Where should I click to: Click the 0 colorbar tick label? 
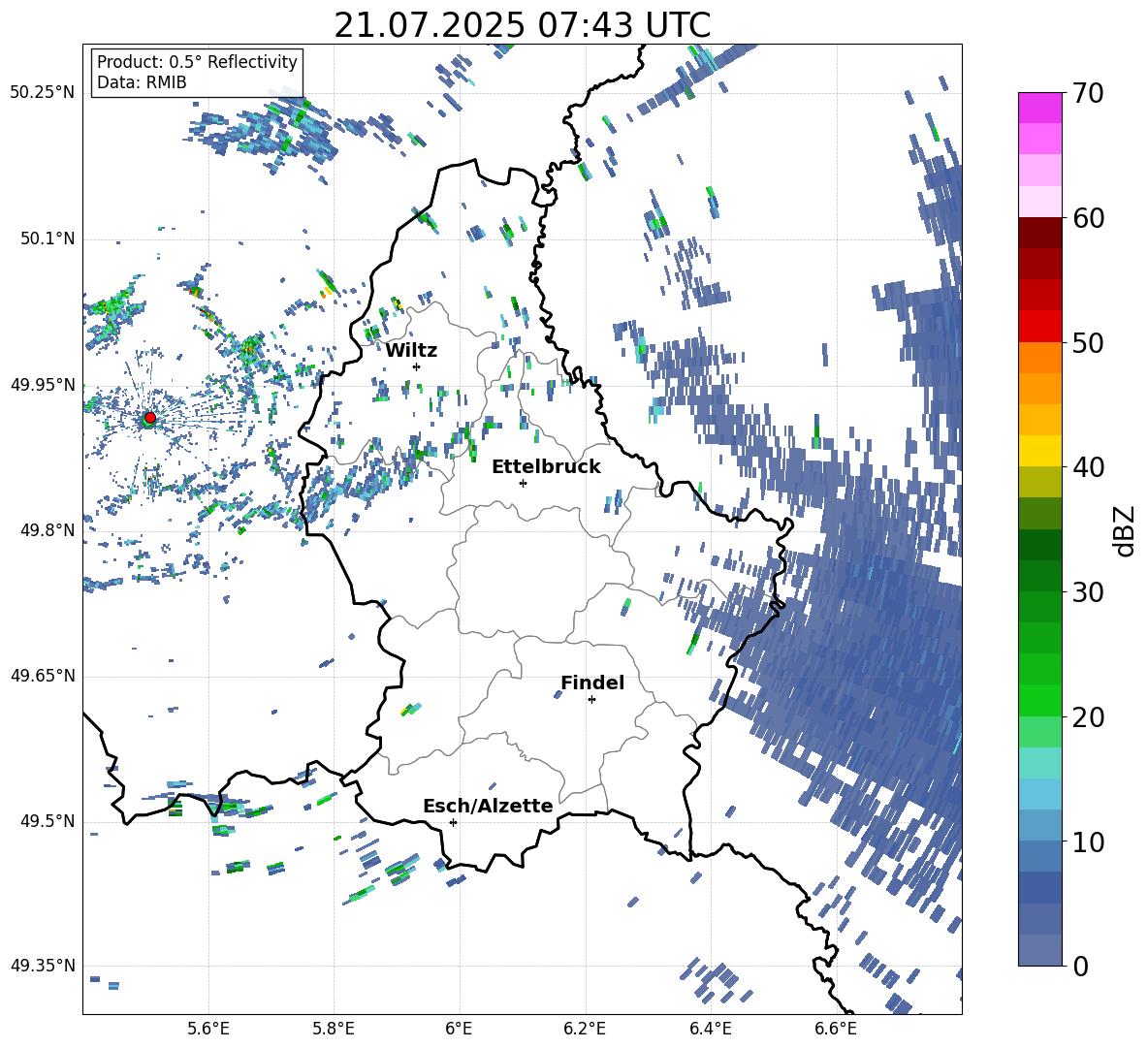click(1080, 966)
